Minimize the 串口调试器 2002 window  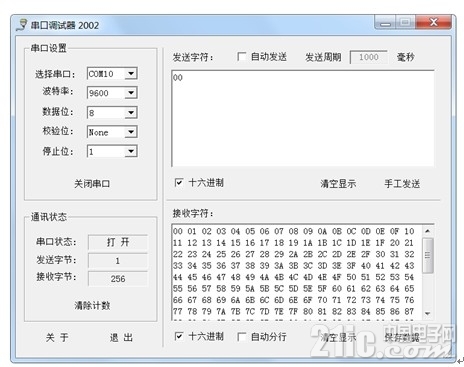(x=385, y=23)
